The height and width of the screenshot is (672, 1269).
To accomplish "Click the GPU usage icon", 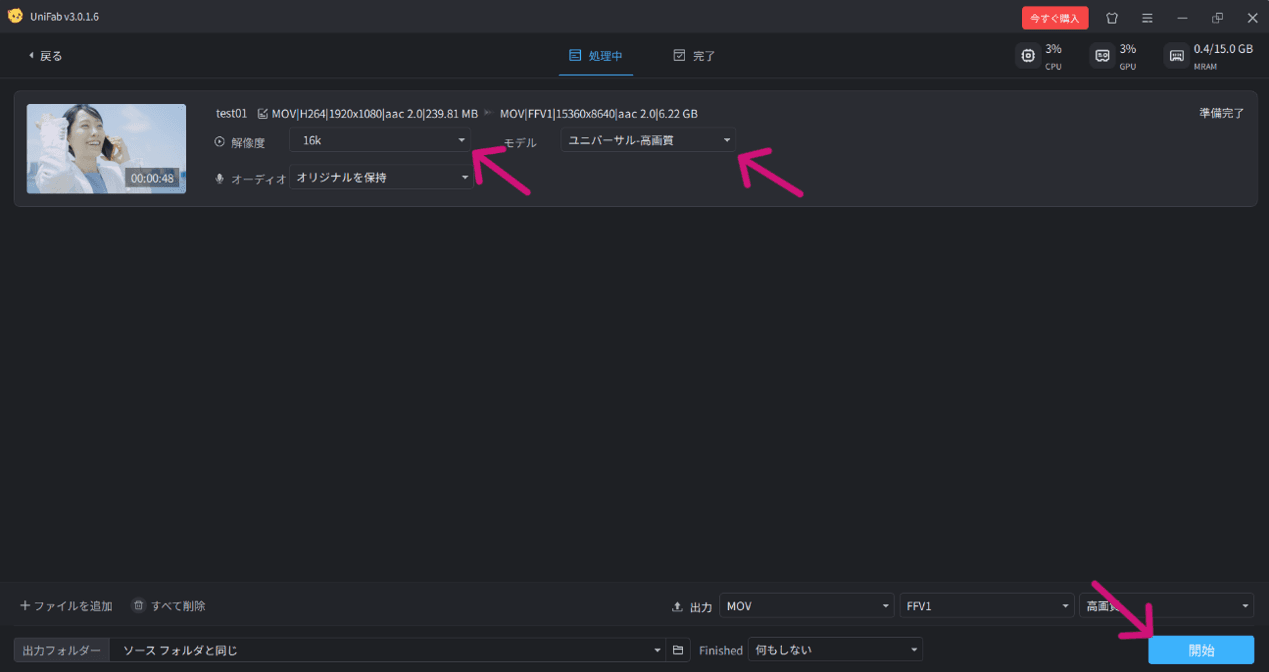I will tap(1101, 56).
